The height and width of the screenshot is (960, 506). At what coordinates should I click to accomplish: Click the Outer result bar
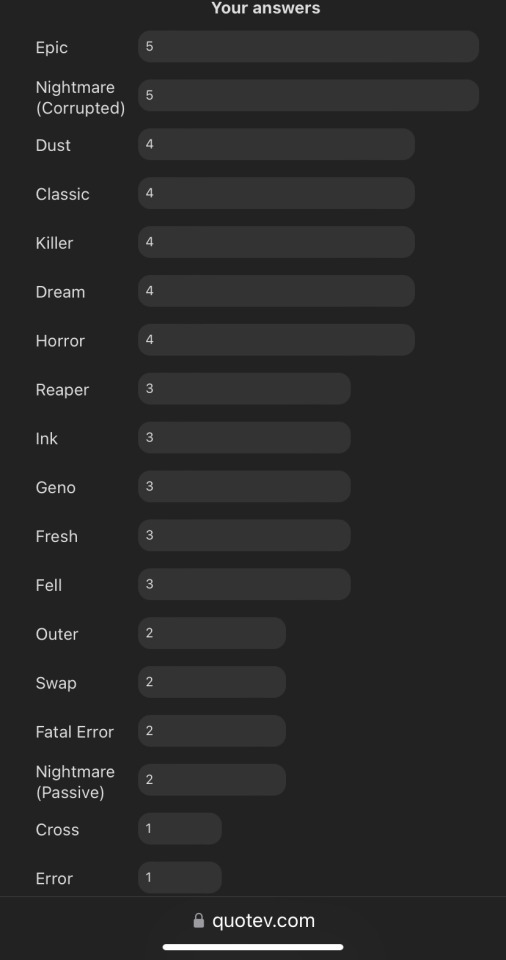[212, 633]
